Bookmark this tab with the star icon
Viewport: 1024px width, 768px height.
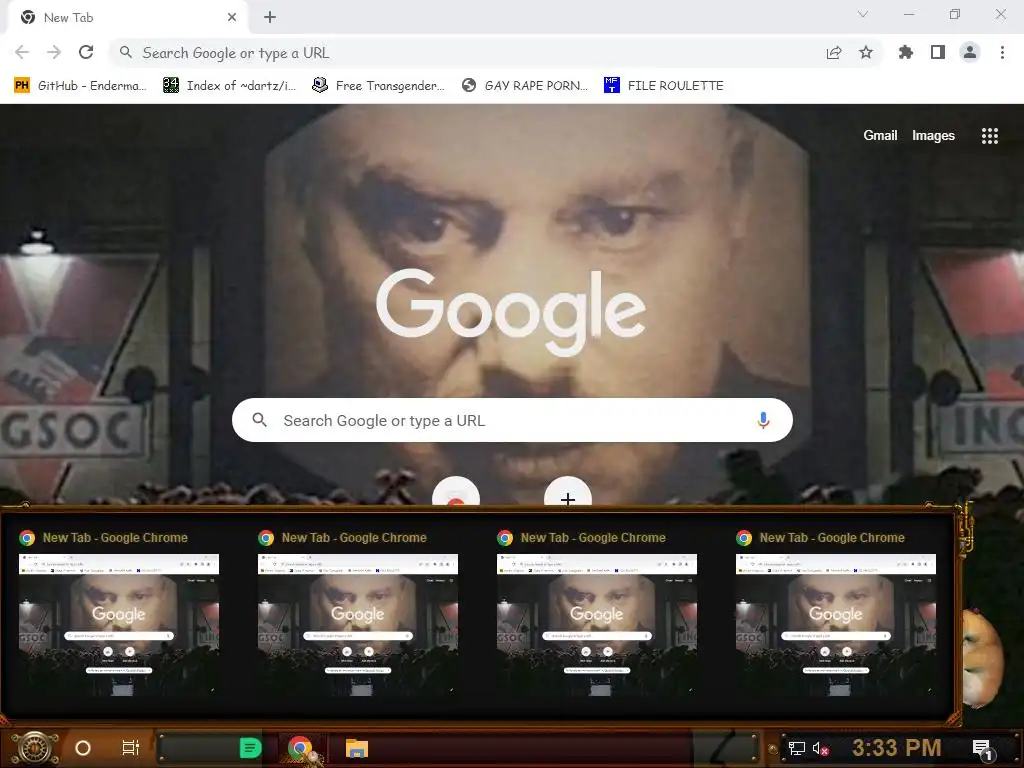(x=866, y=53)
